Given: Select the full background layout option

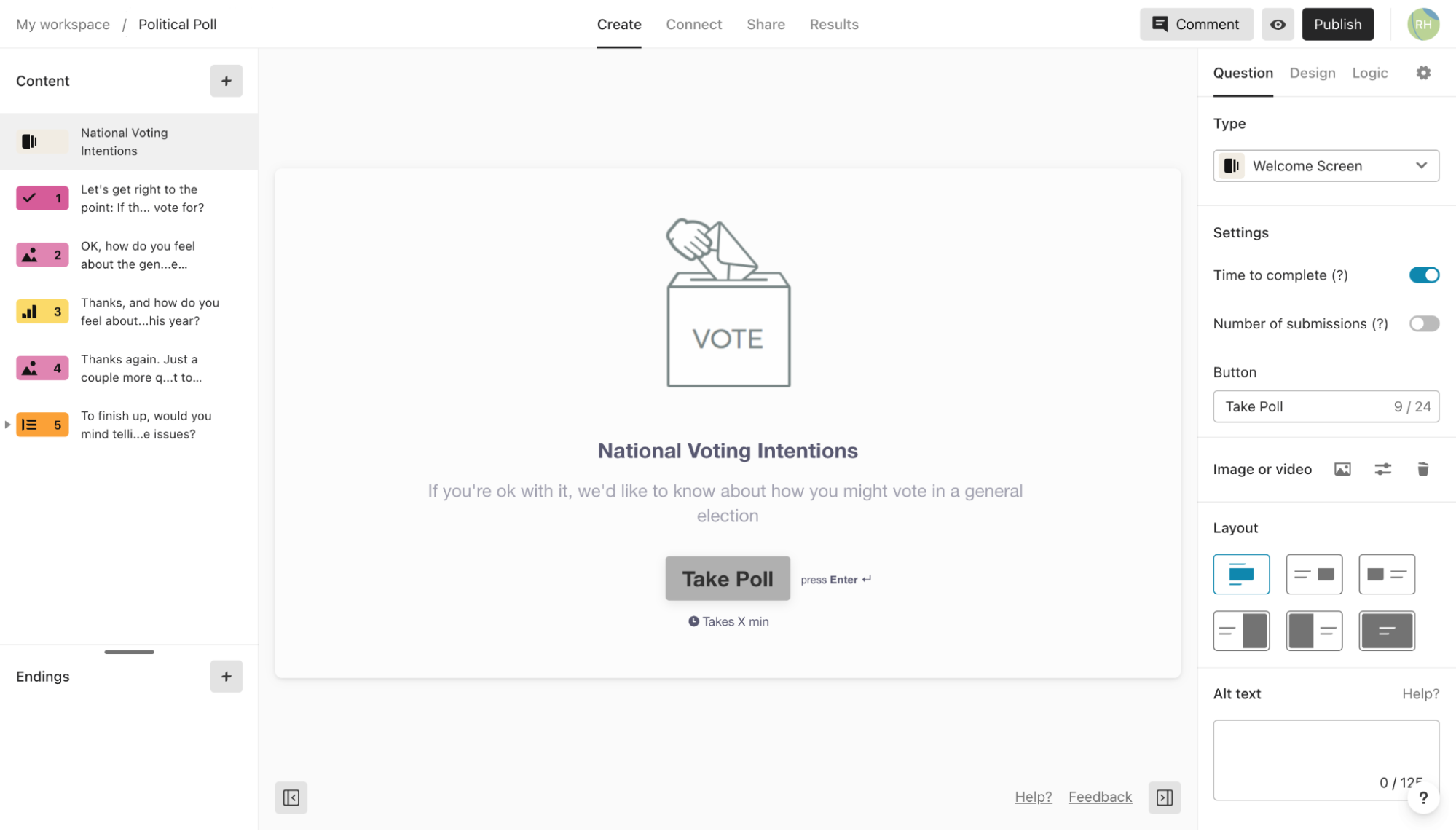Looking at the screenshot, I should 1387,631.
